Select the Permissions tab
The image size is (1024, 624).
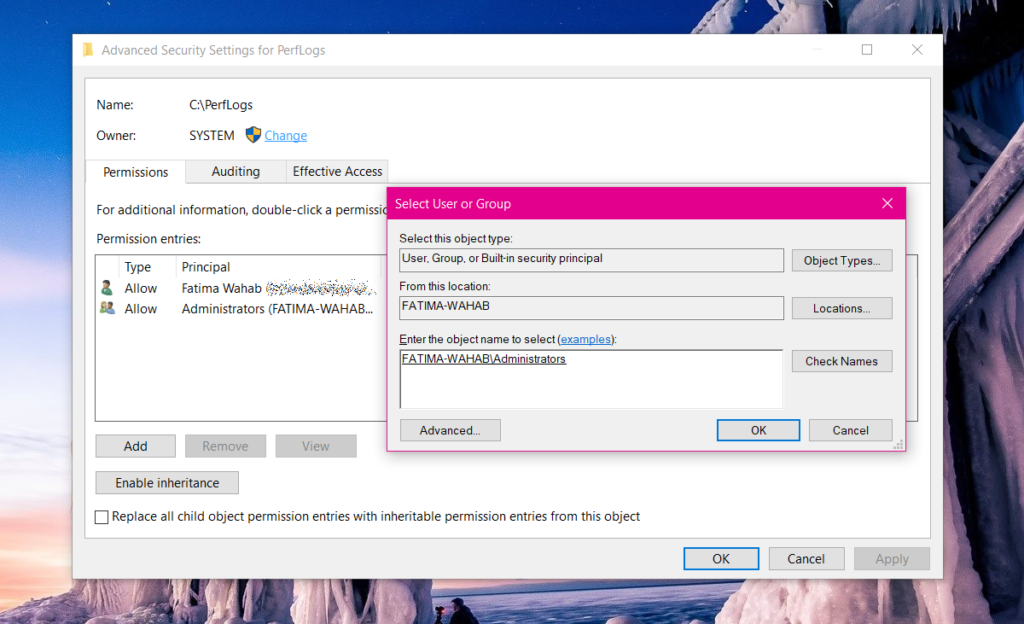[134, 172]
